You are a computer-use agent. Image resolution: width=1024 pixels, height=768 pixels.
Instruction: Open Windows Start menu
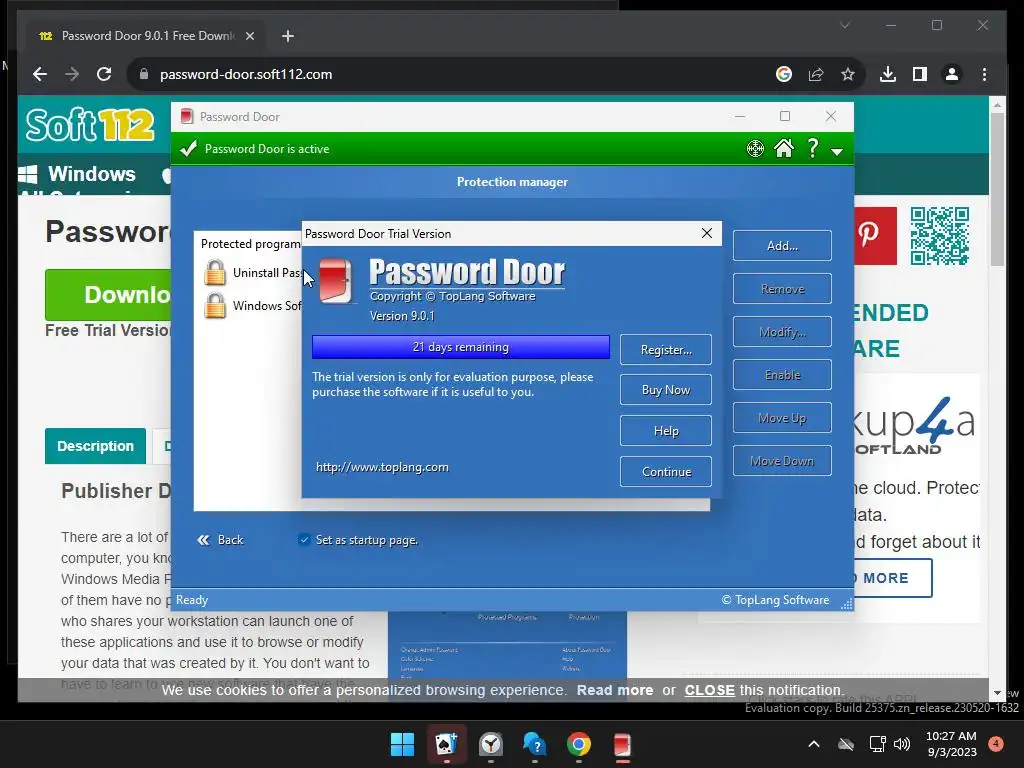(x=402, y=744)
